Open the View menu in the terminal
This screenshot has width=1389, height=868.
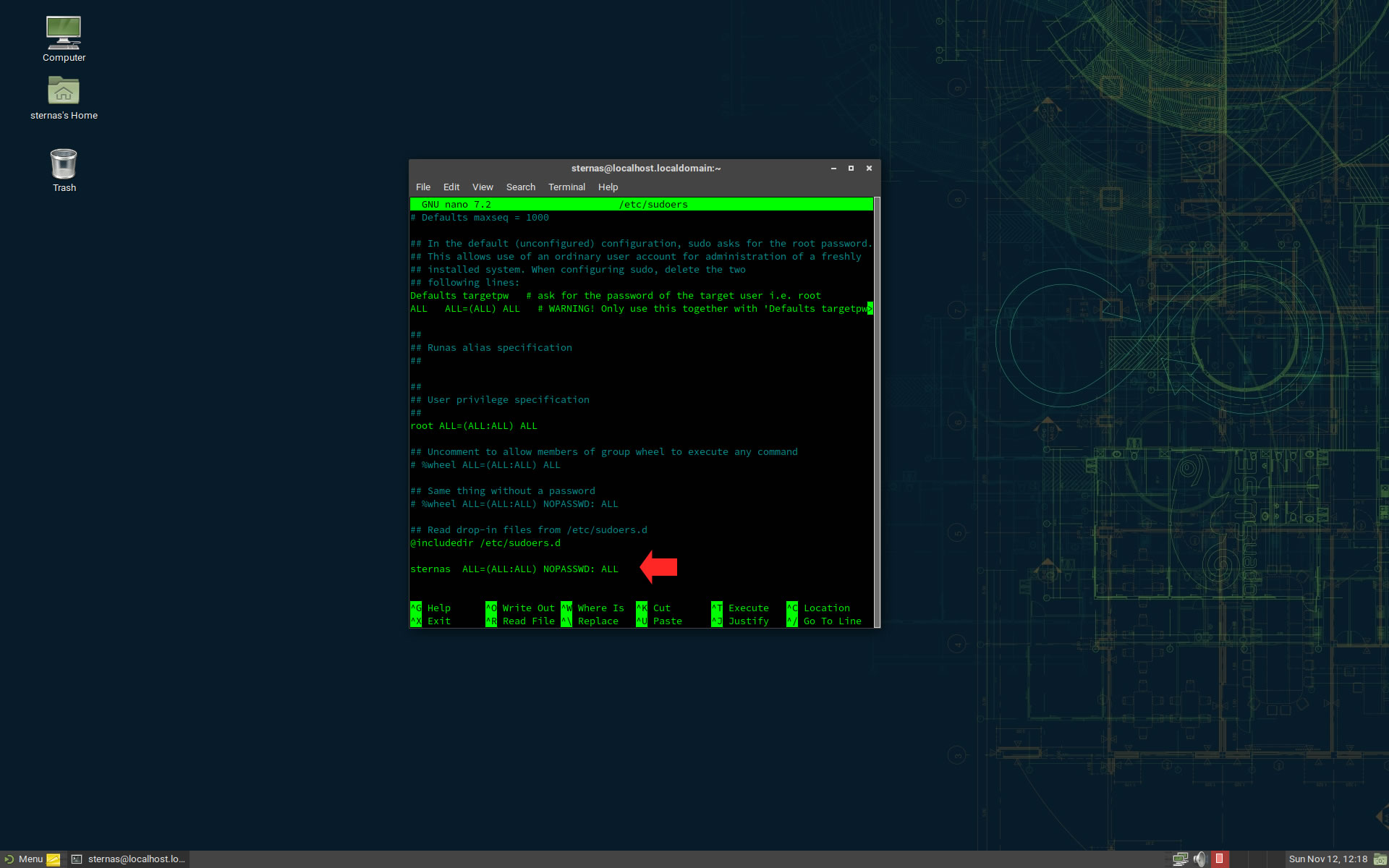483,187
